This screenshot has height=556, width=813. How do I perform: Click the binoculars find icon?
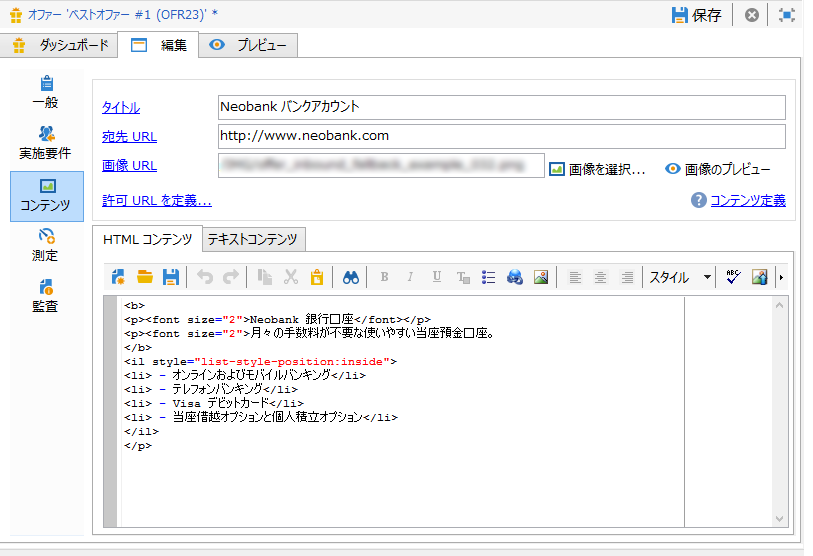point(351,277)
